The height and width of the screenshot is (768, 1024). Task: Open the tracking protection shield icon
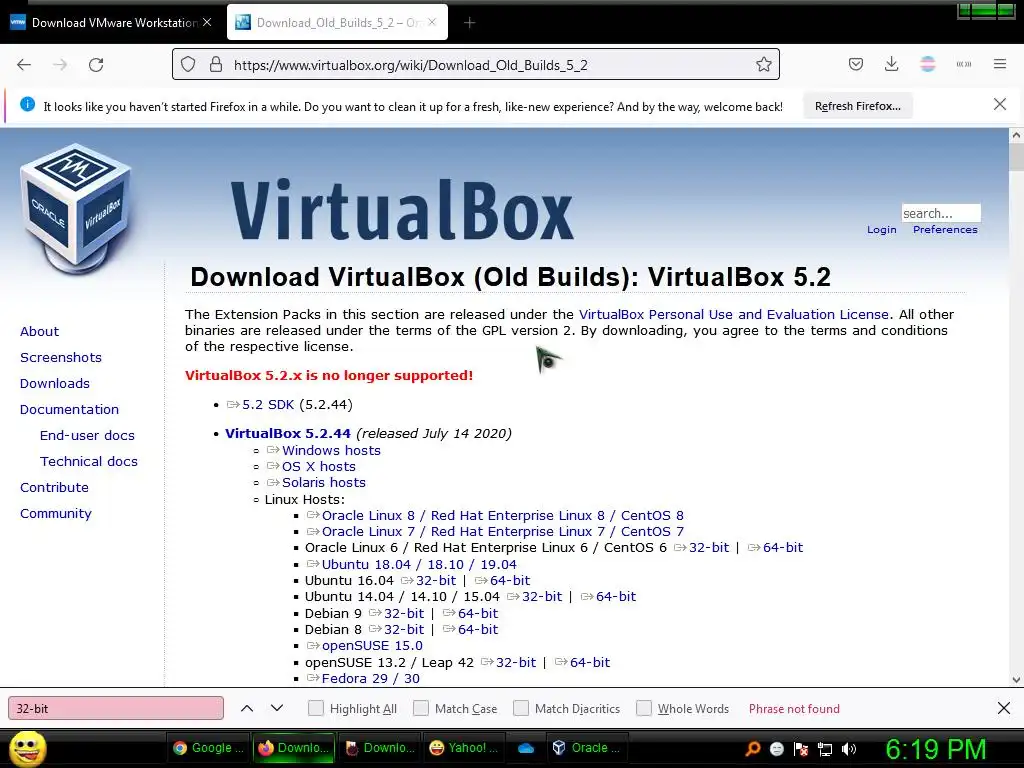(x=188, y=65)
